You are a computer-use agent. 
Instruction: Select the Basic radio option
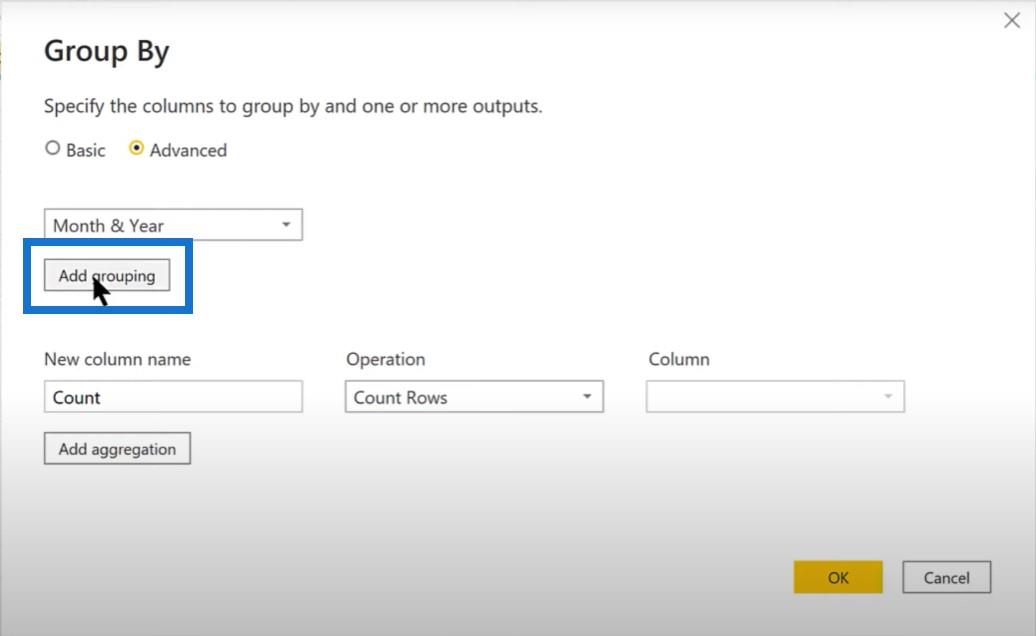[52, 148]
